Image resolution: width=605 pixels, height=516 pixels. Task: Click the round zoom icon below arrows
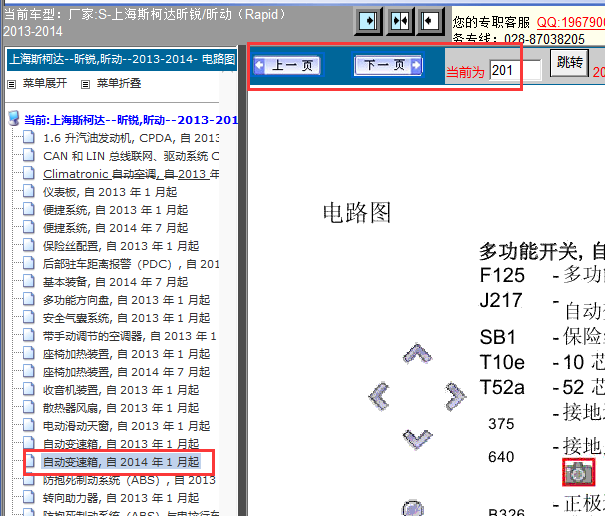(413, 509)
